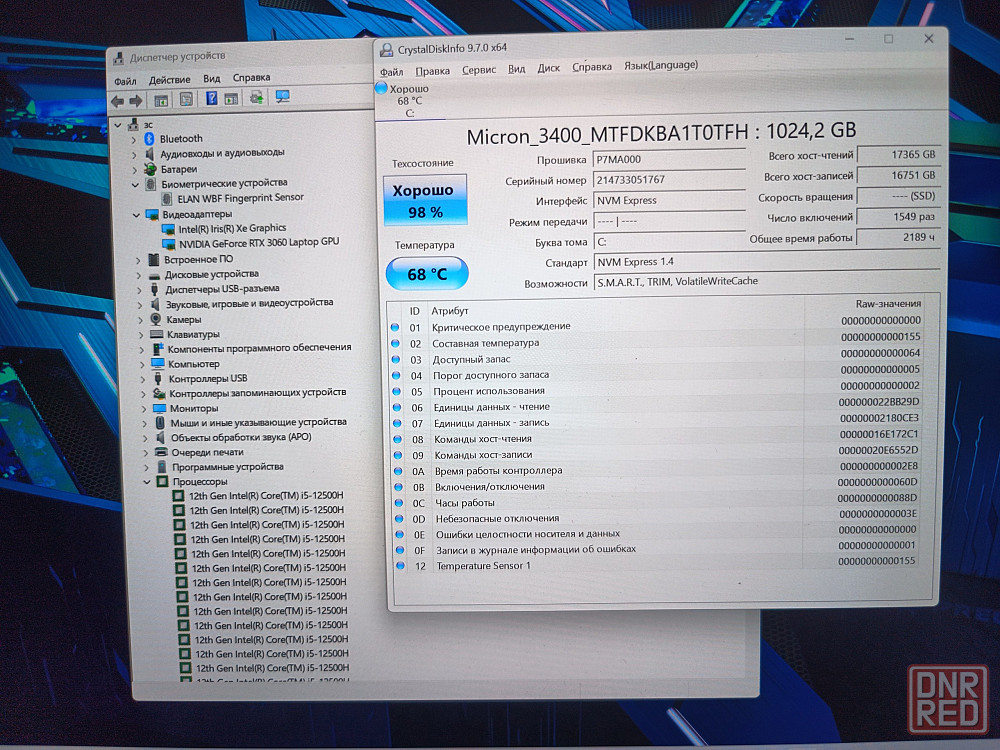This screenshot has width=1000, height=750.
Task: Click the blue dot of attribute 0C row
Action: tap(399, 503)
